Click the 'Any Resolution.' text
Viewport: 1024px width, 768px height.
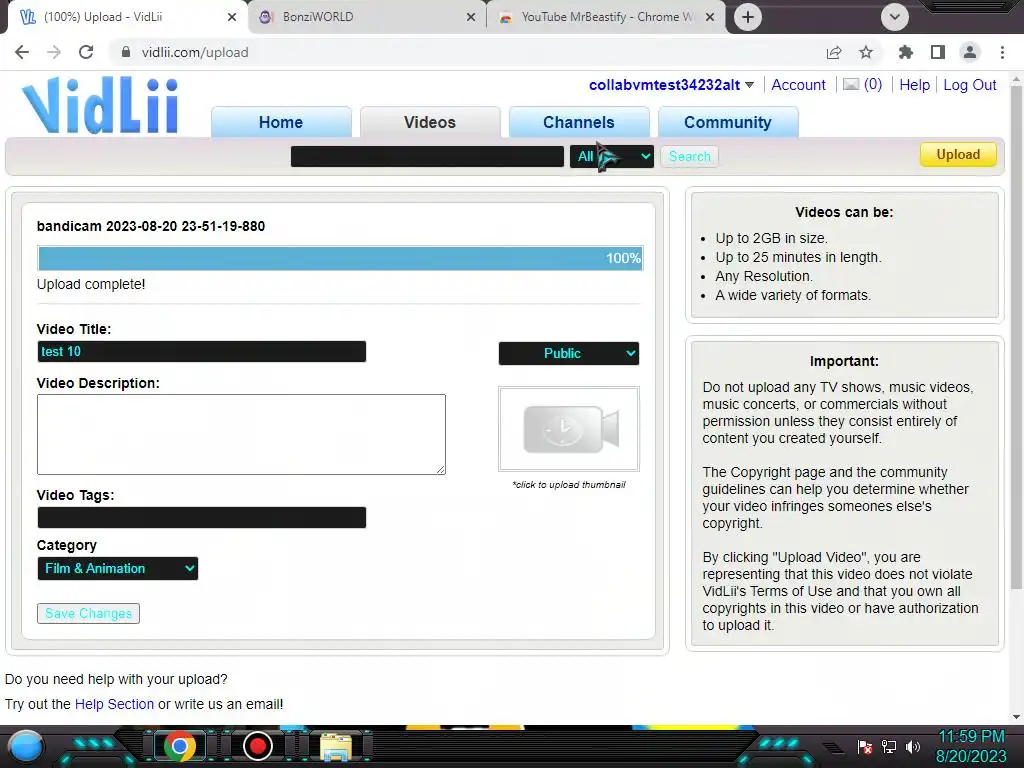coord(763,276)
